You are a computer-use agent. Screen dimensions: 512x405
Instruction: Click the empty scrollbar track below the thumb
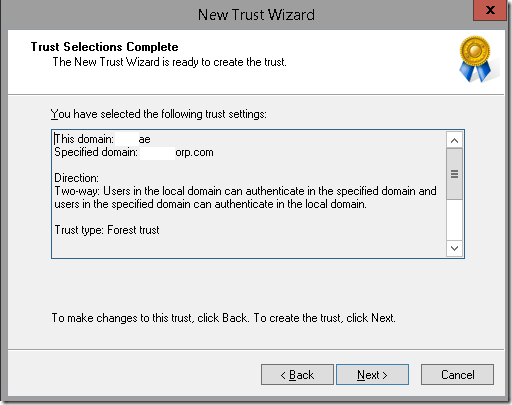(454, 220)
